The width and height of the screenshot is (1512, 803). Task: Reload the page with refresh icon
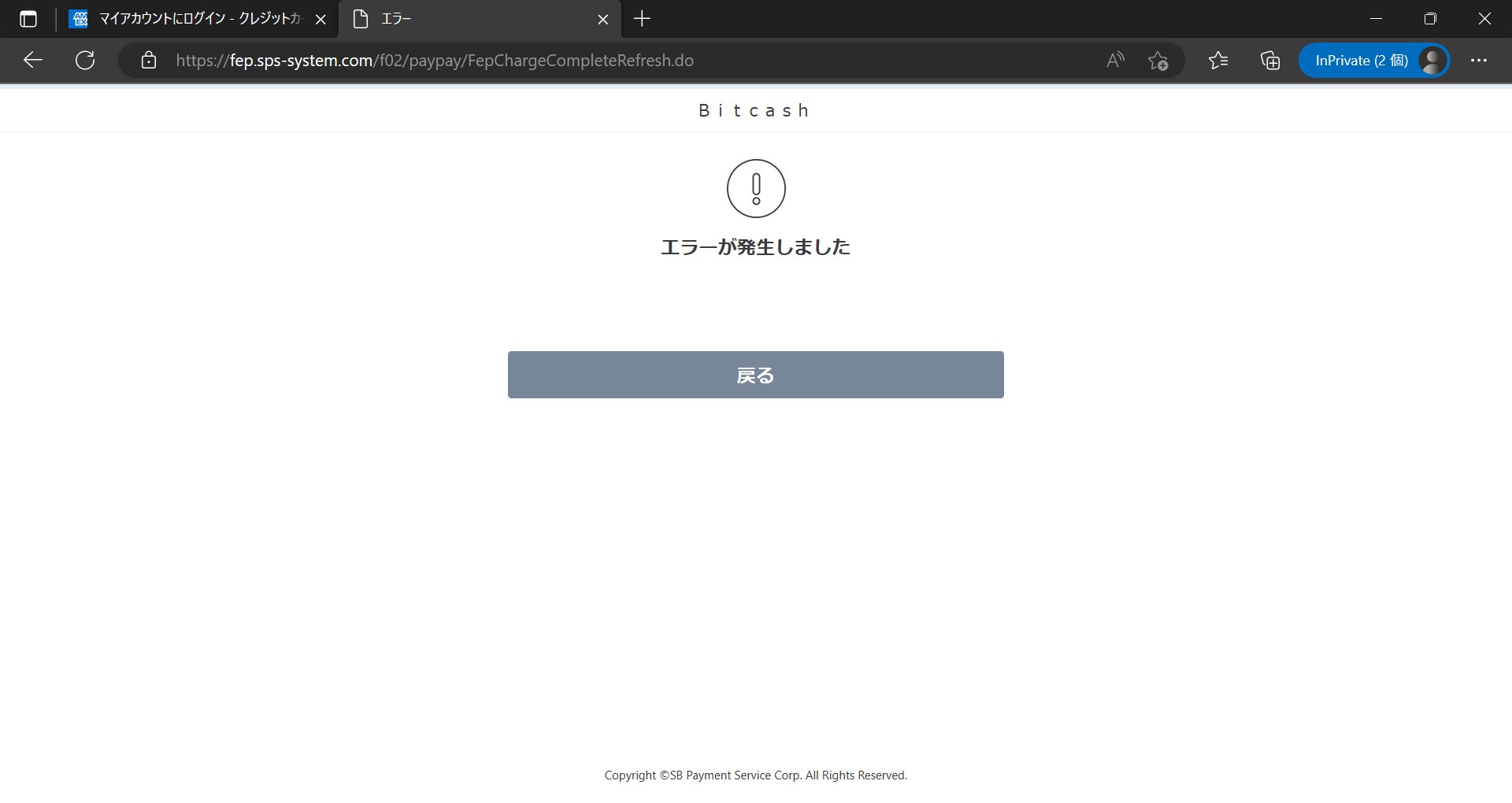point(85,60)
